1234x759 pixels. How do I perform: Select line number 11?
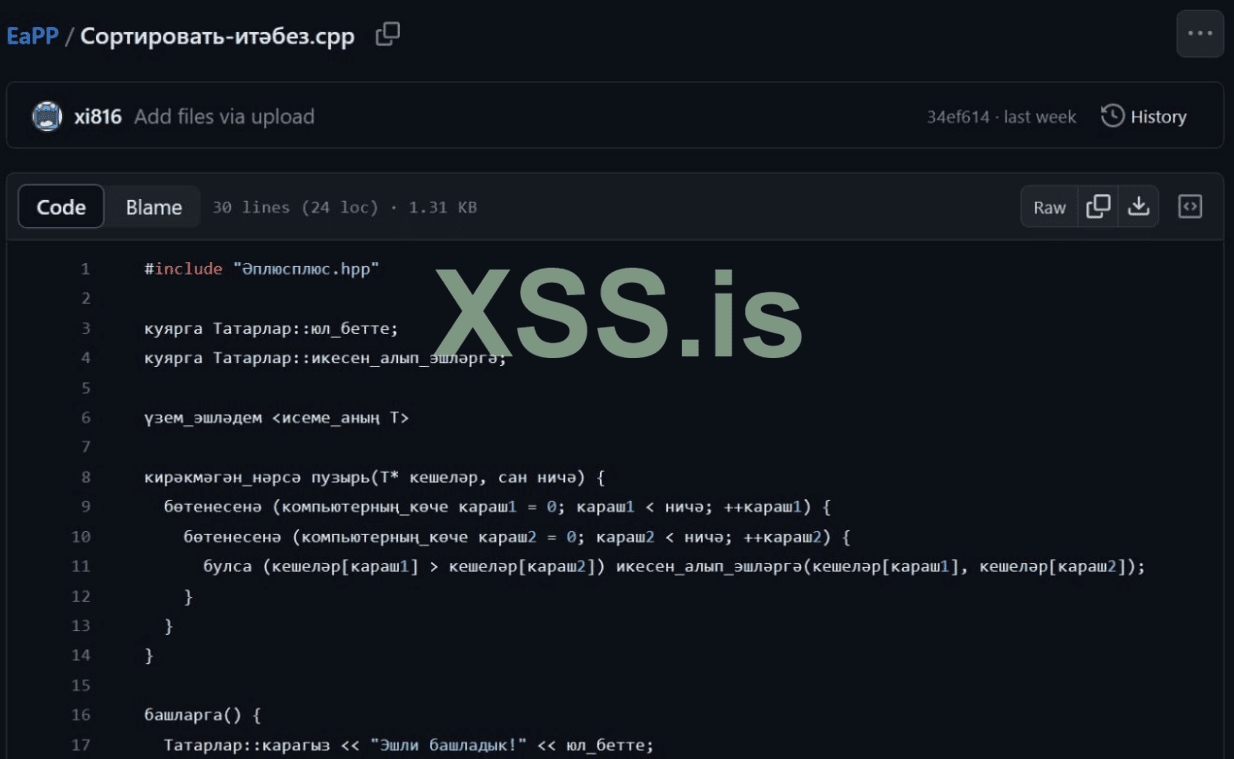(81, 566)
